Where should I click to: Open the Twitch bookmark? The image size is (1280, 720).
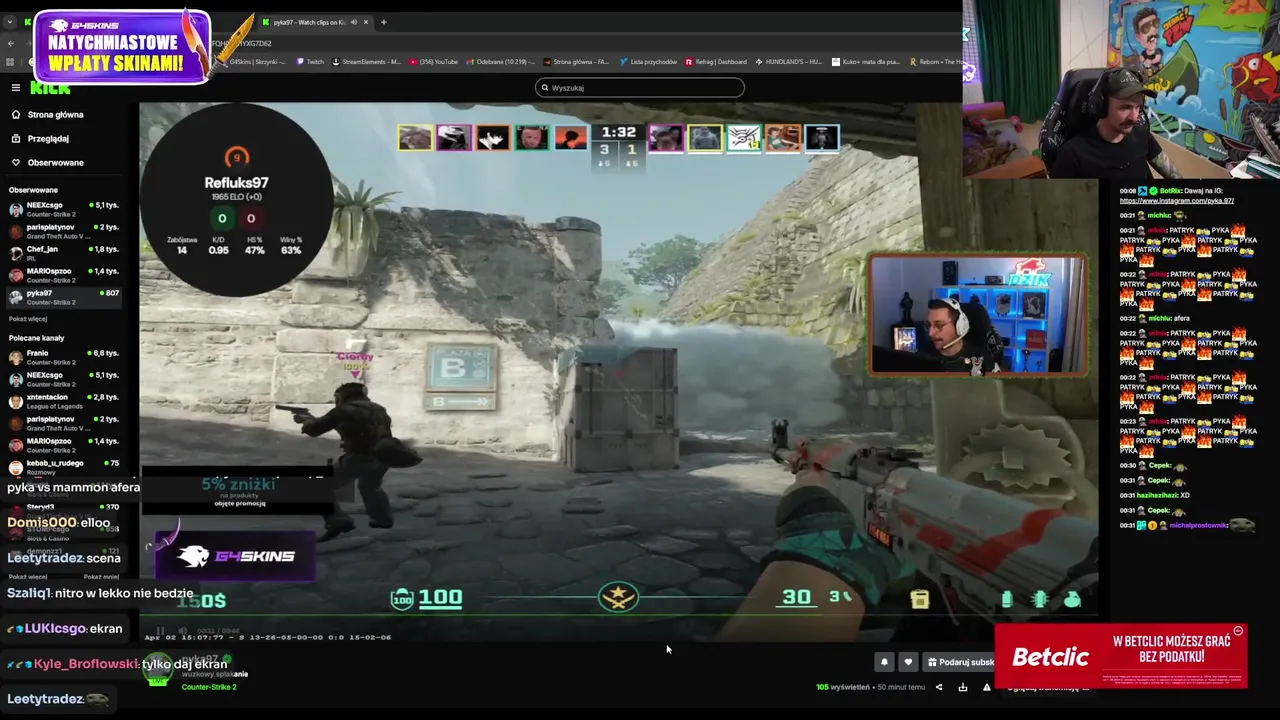tap(310, 62)
